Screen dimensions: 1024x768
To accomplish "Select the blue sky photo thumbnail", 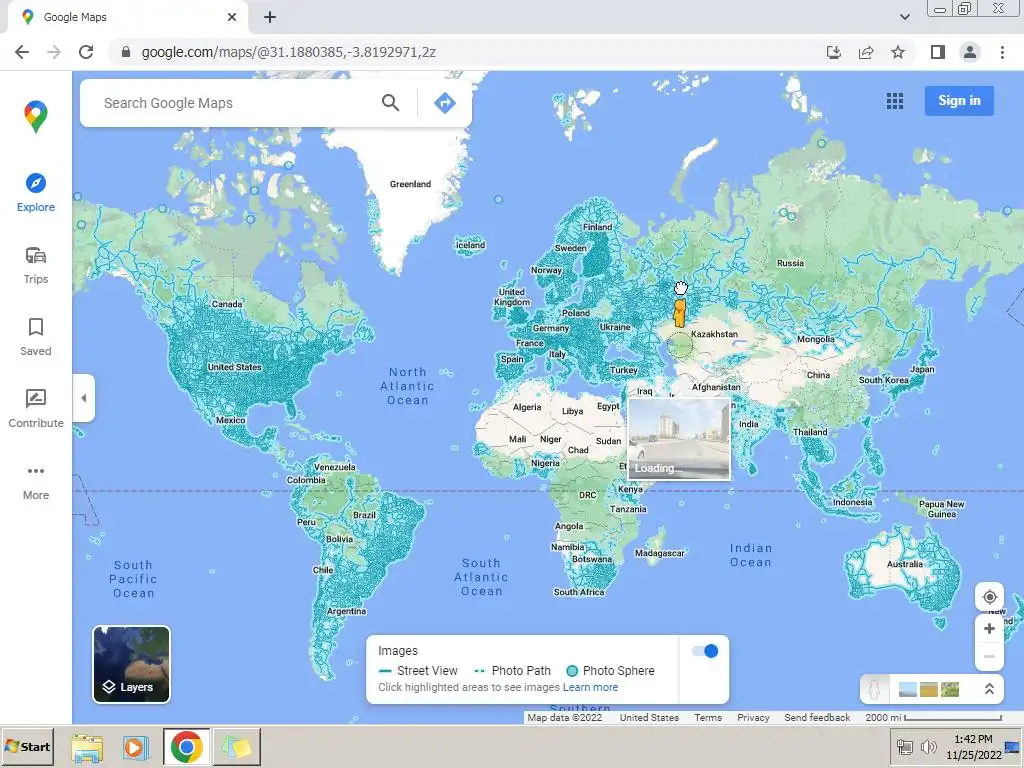I will [x=907, y=690].
